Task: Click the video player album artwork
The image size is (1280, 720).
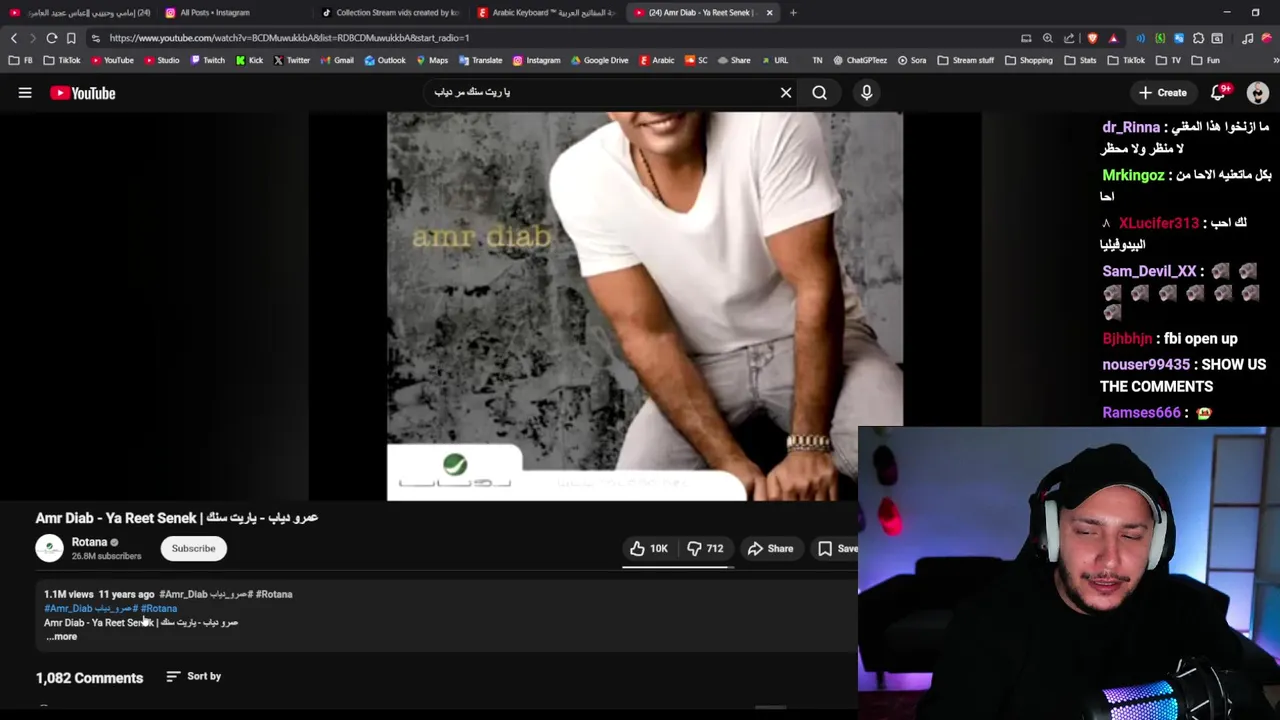Action: (x=644, y=305)
